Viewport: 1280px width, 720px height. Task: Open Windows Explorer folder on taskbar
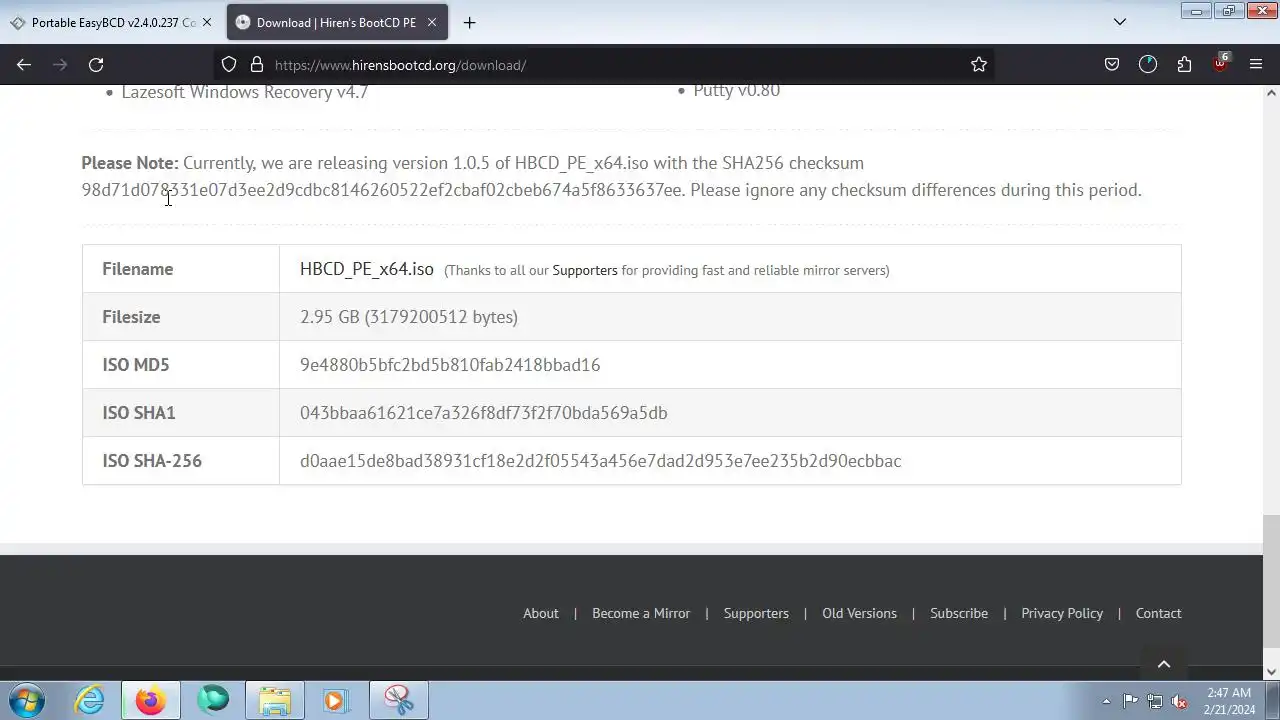coord(275,700)
